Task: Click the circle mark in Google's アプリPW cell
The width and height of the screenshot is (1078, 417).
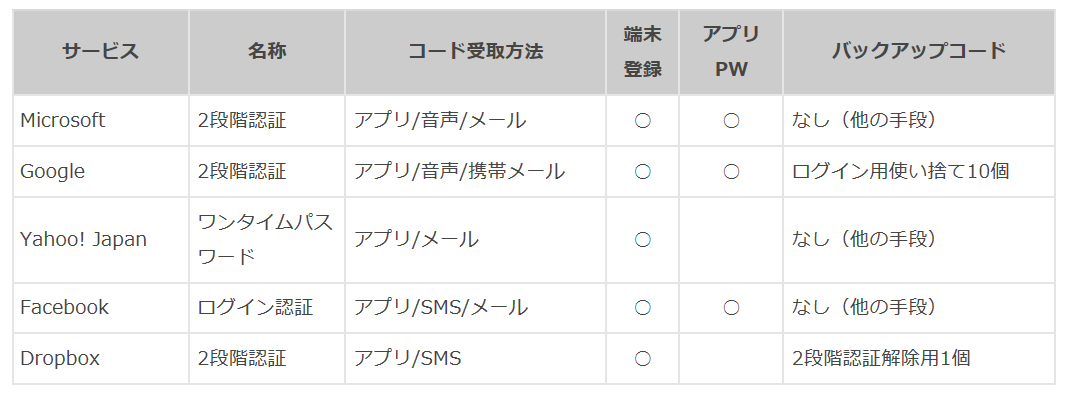Action: 731,172
